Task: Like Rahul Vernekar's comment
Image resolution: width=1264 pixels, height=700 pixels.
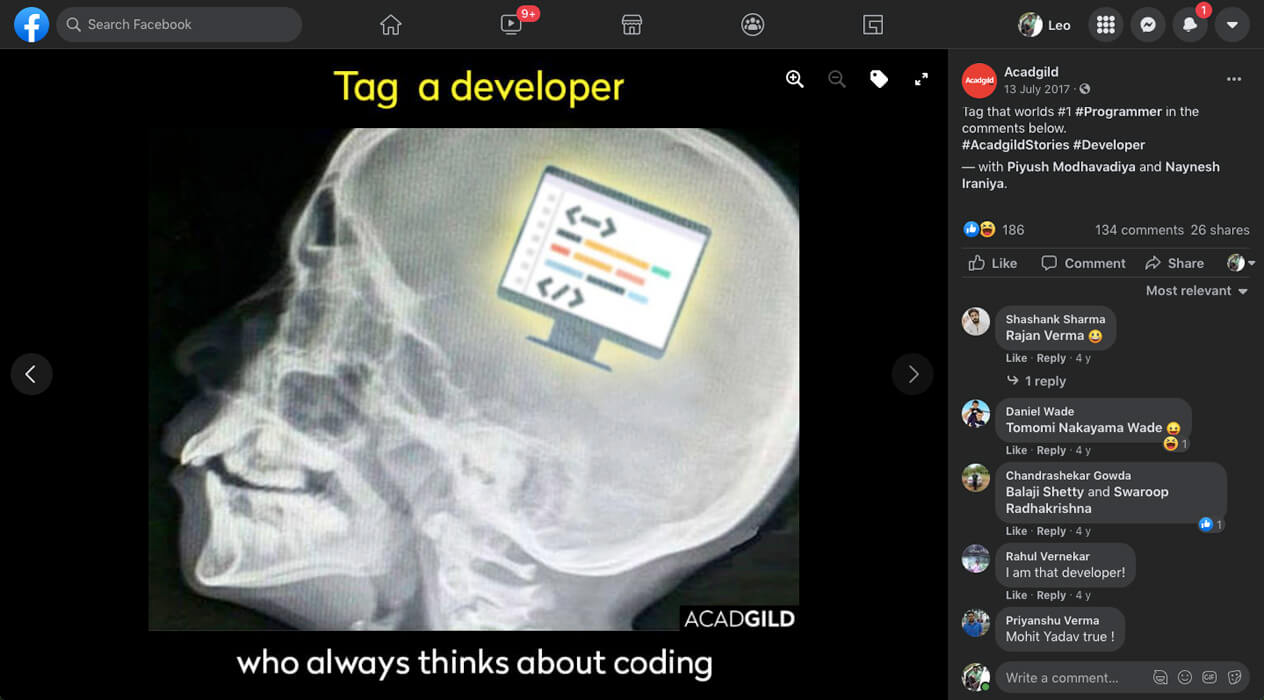Action: pos(1016,595)
